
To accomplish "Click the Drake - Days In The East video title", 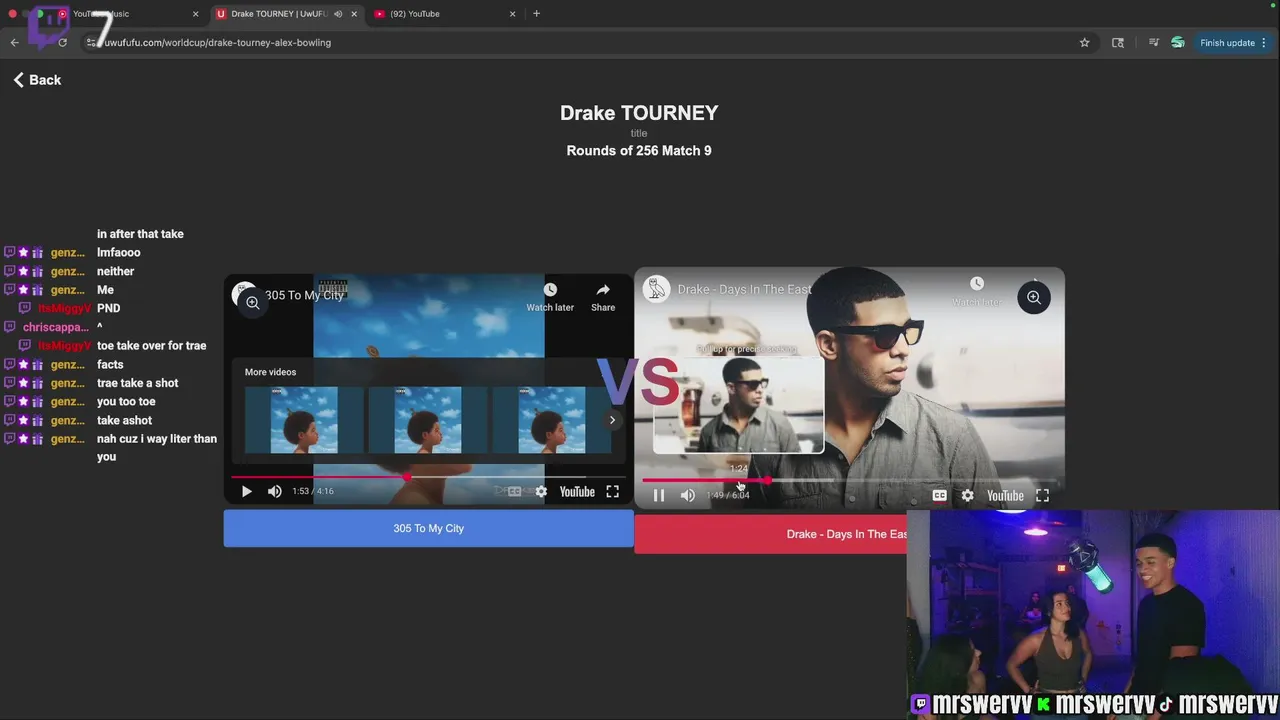I will coord(745,289).
